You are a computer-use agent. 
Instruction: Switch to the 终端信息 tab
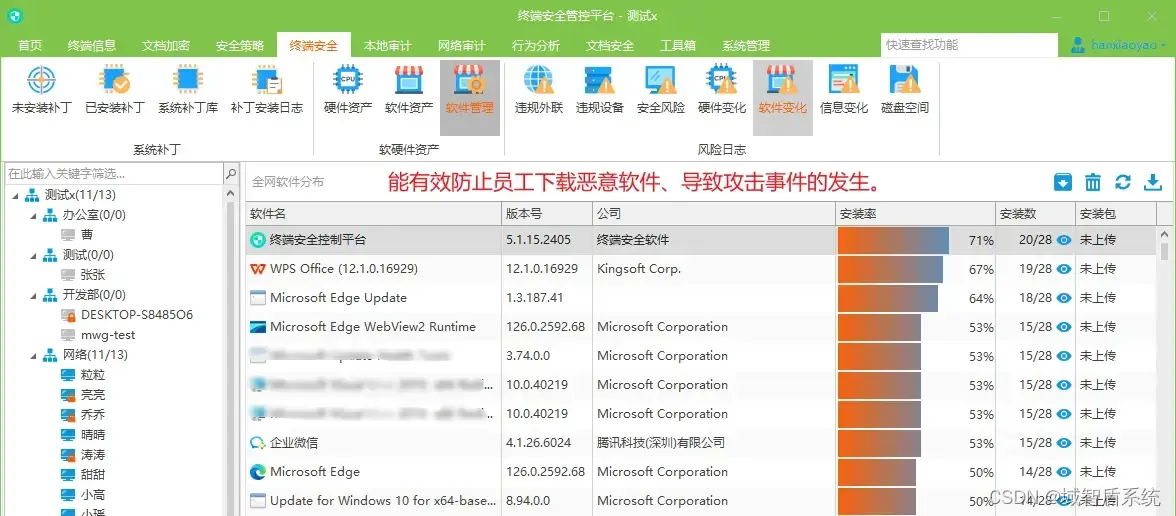point(92,46)
